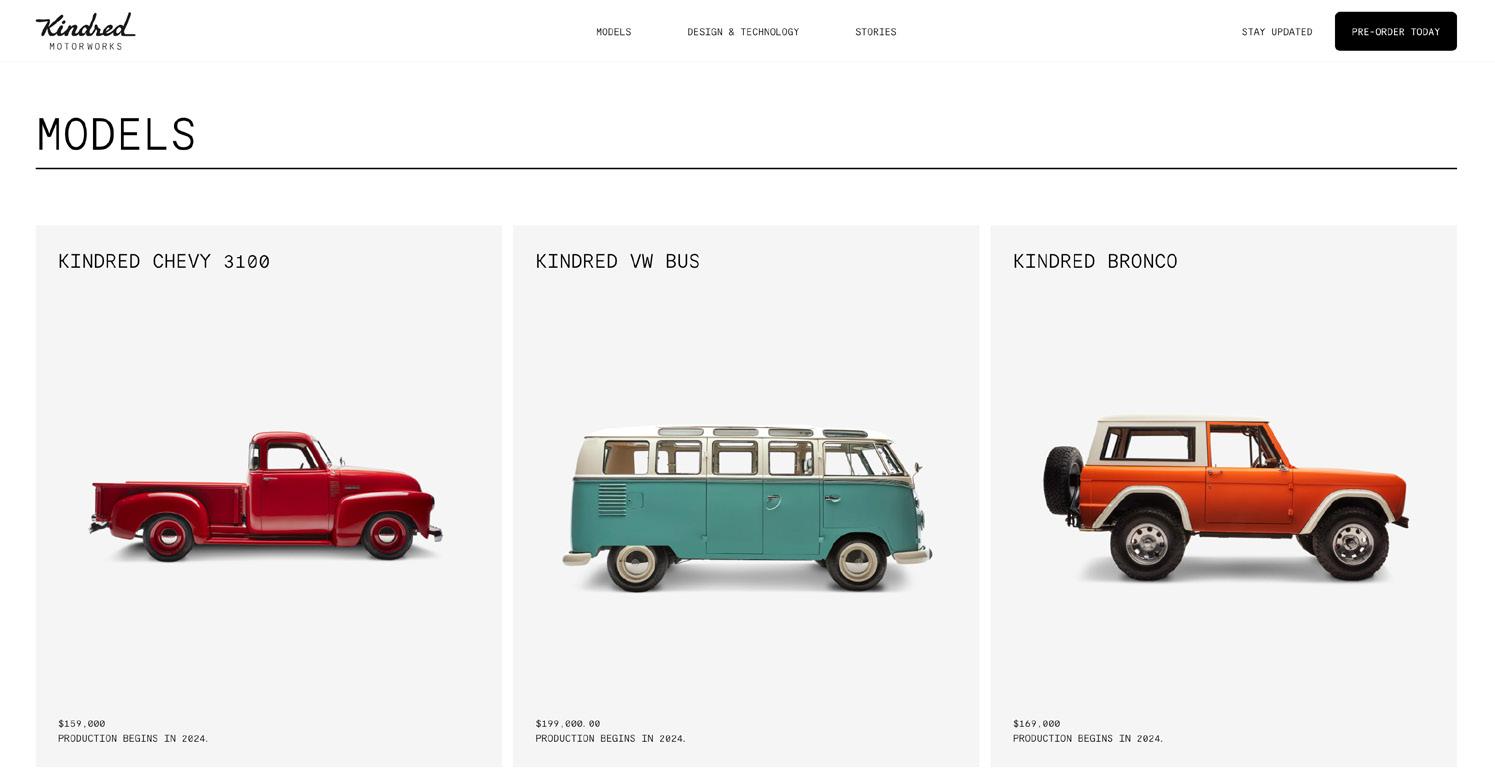Click the $199,000.00 VW Bus price

coord(567,724)
